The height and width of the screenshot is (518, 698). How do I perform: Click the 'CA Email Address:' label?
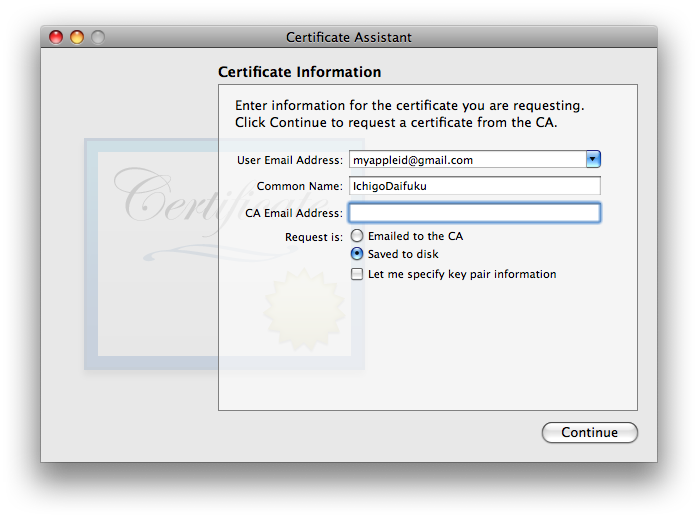pos(293,213)
